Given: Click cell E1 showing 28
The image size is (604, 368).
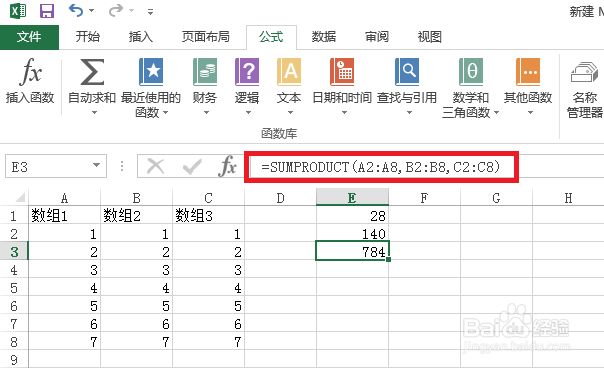Looking at the screenshot, I should pyautogui.click(x=352, y=215).
